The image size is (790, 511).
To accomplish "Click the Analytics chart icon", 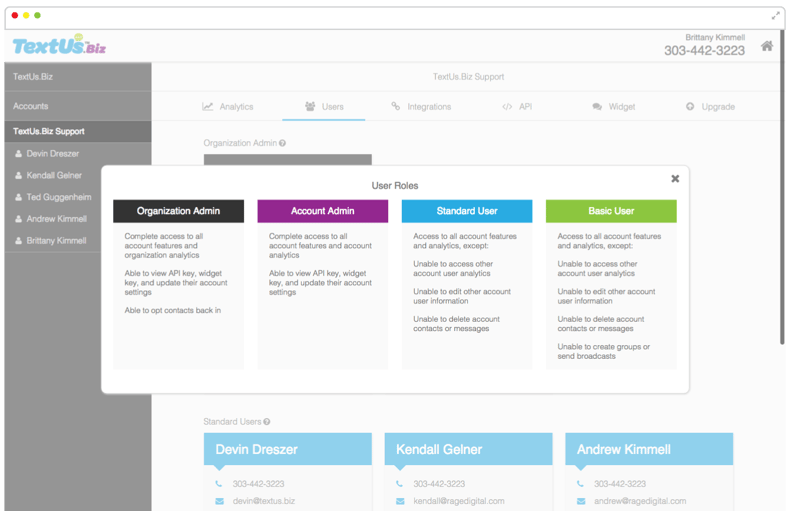I will (208, 106).
